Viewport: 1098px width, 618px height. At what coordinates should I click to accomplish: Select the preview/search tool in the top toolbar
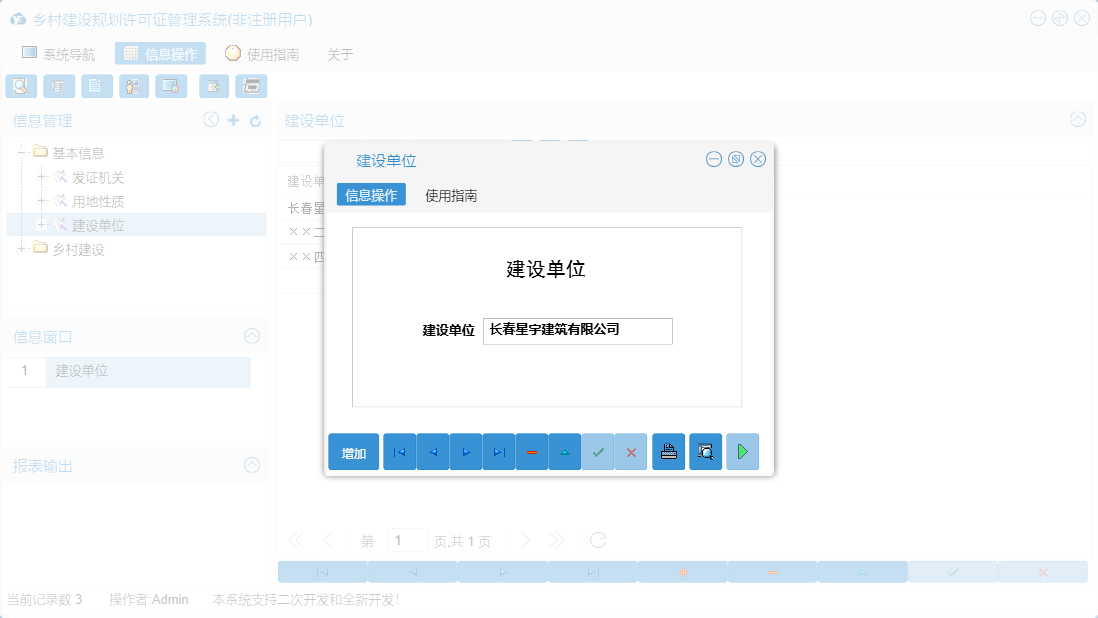tap(21, 86)
